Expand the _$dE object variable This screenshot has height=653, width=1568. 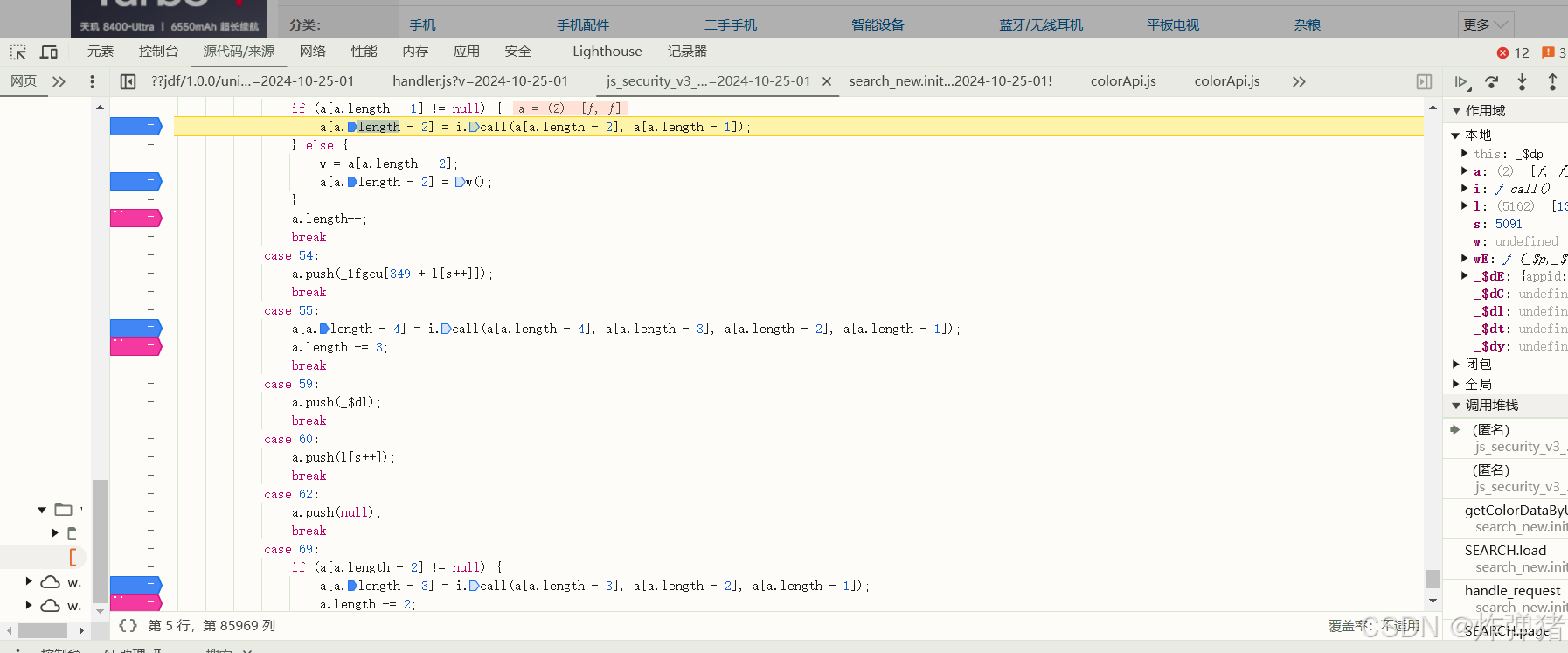click(x=1465, y=276)
